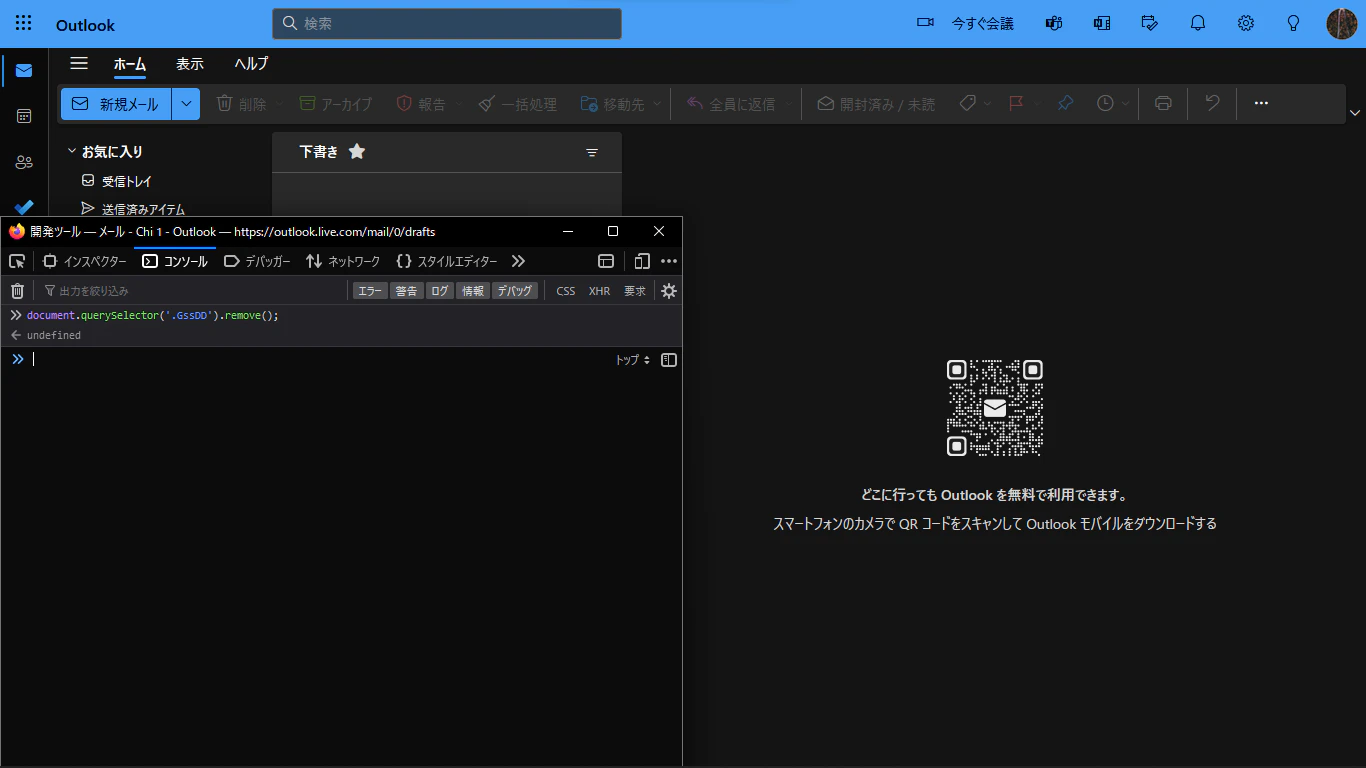Open the tag categorize dropdown
Viewport: 1366px width, 768px height.
click(x=987, y=103)
